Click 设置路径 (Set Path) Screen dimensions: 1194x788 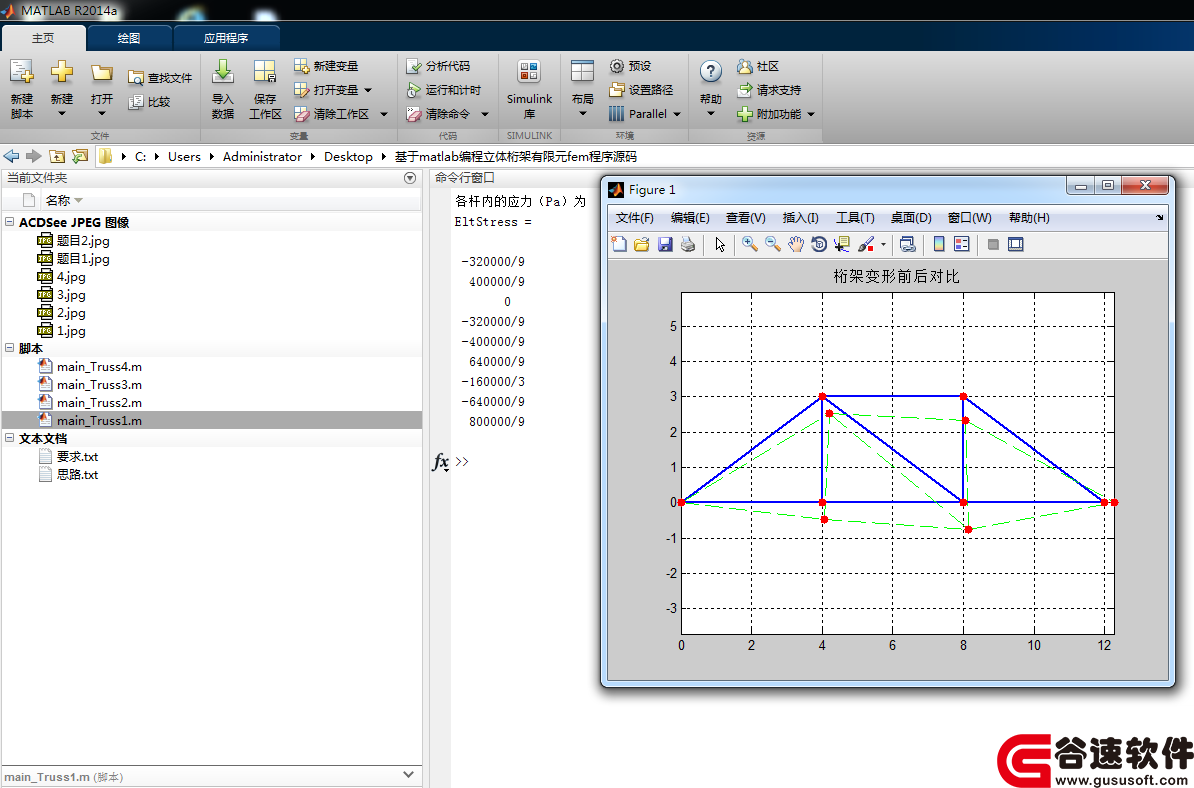641,90
